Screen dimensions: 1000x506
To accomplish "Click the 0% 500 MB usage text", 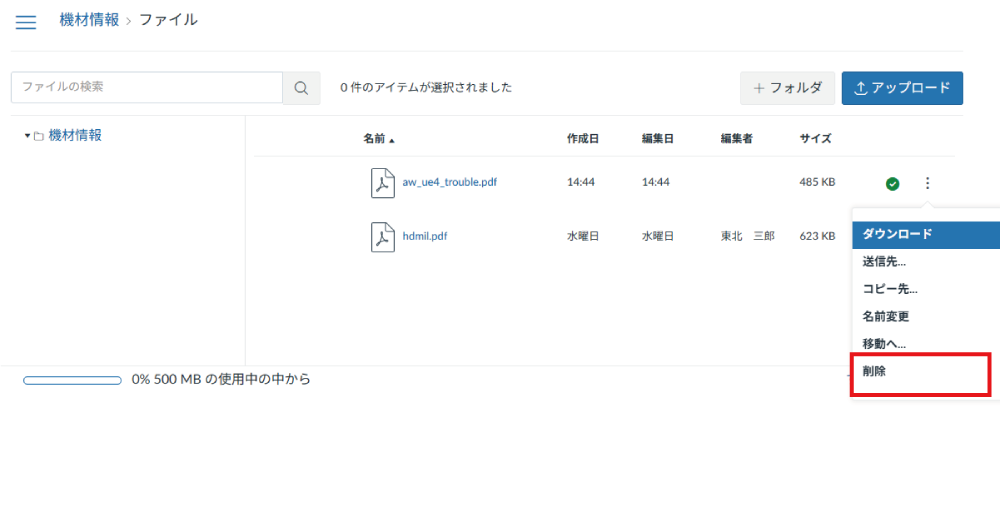I will point(221,380).
